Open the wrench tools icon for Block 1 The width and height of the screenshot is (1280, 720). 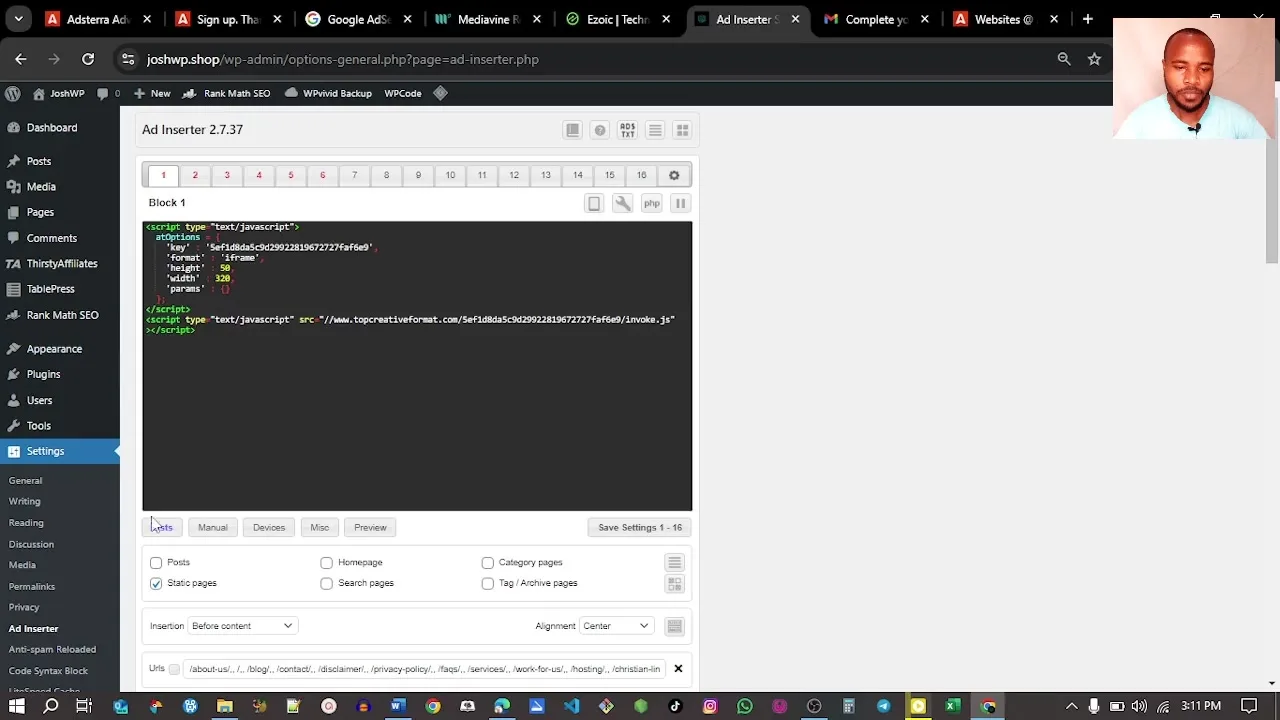[x=622, y=203]
